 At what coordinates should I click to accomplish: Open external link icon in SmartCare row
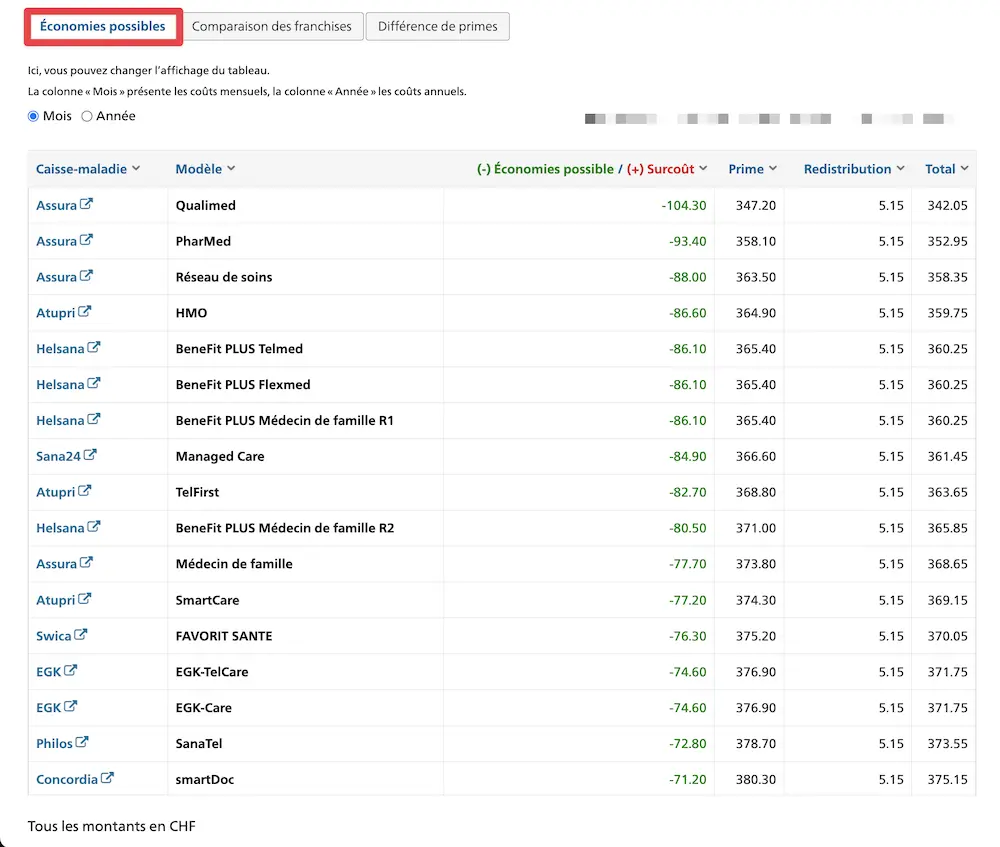(x=84, y=598)
